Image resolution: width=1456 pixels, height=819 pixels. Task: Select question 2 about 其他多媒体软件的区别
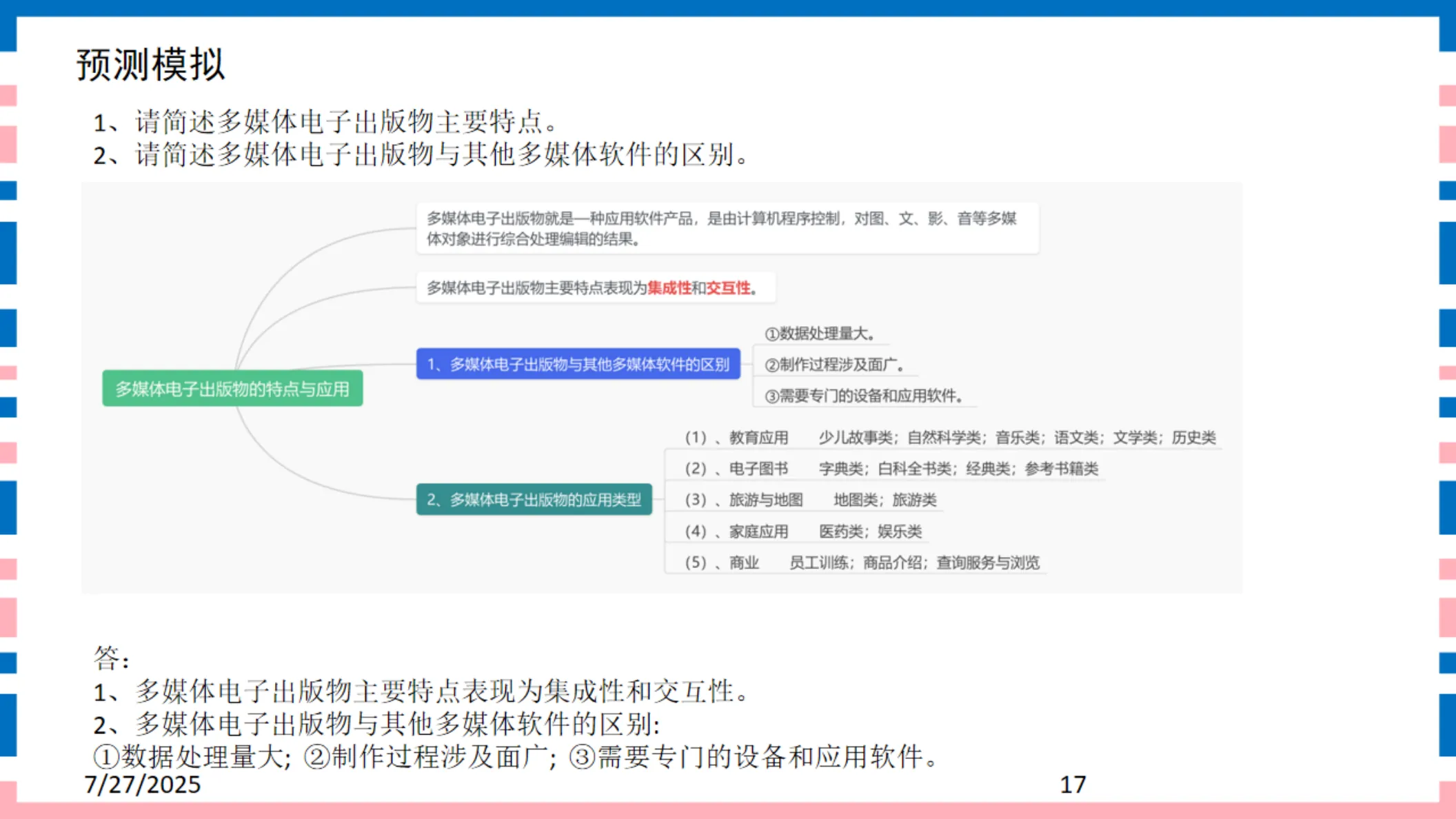pos(421,154)
